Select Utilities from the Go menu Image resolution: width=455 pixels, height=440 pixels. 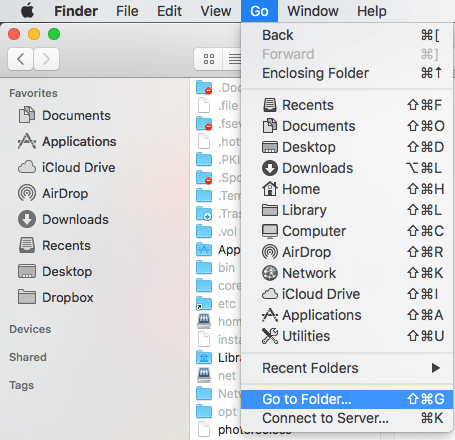point(347,336)
